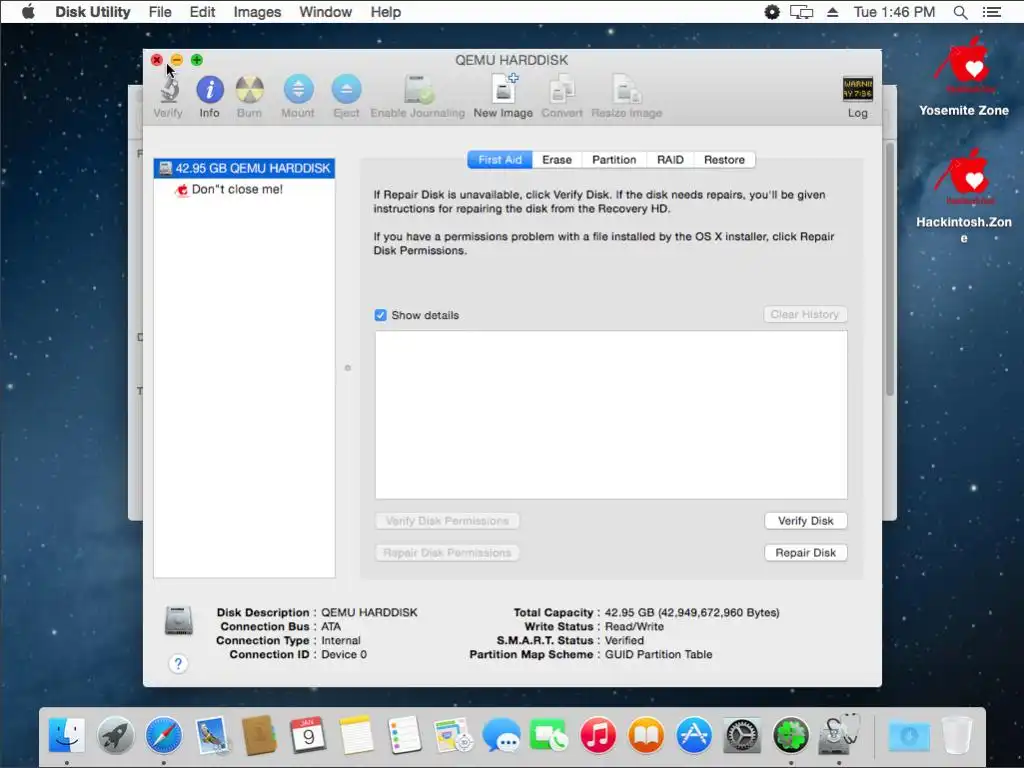Select the First Aid tab
This screenshot has height=768, width=1024.
(500, 160)
